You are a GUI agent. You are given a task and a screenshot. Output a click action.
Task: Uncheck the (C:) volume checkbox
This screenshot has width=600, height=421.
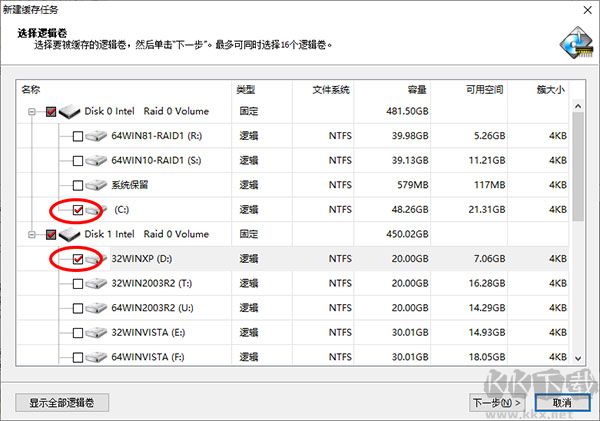[x=78, y=210]
